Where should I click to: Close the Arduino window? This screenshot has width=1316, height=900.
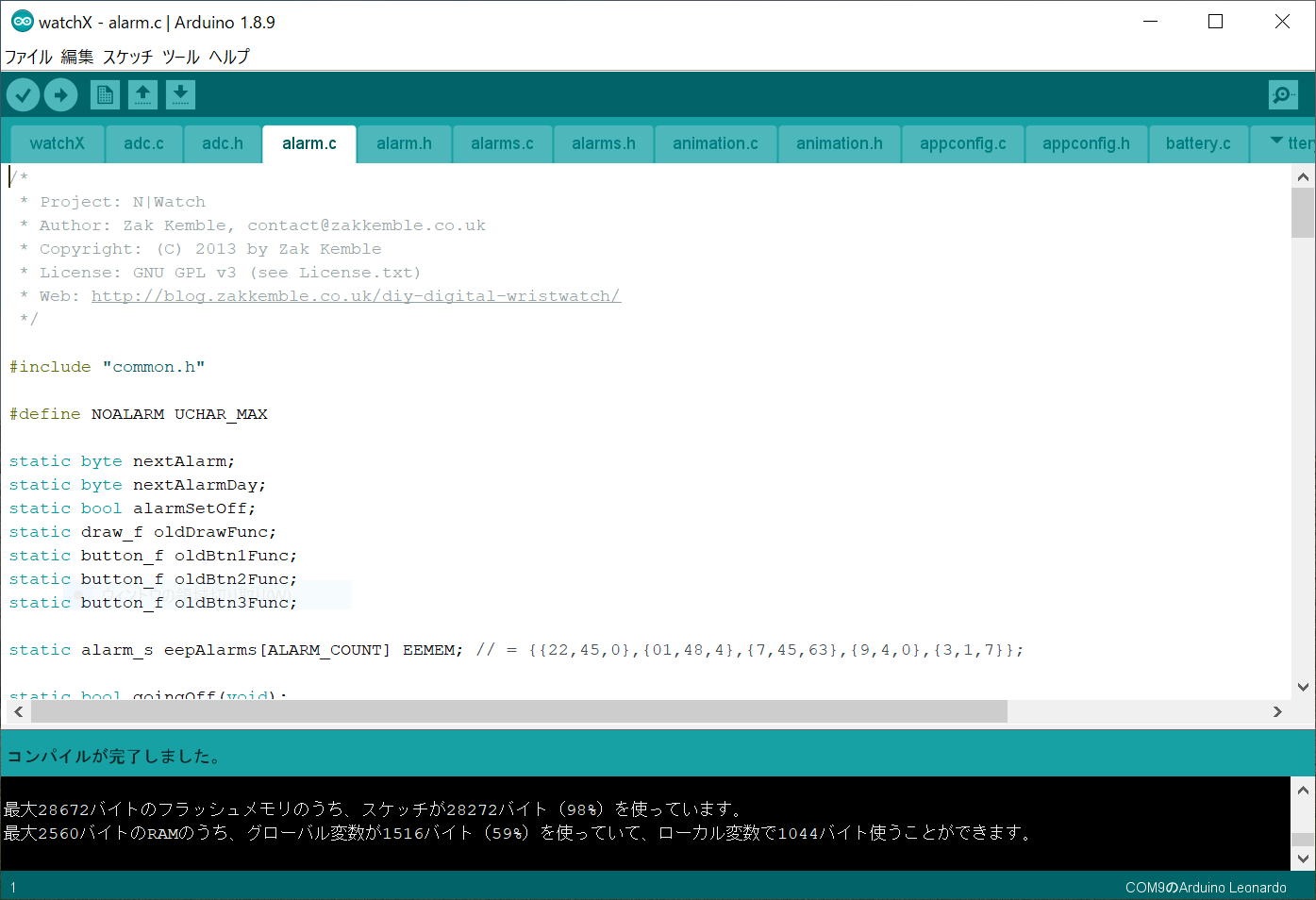(1282, 22)
